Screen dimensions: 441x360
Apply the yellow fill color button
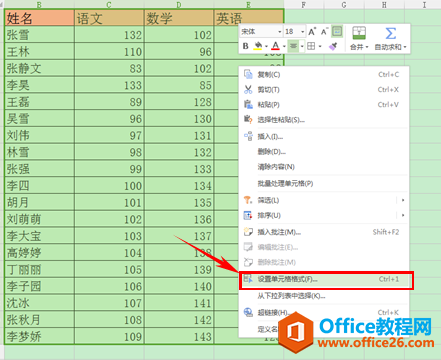pos(258,46)
